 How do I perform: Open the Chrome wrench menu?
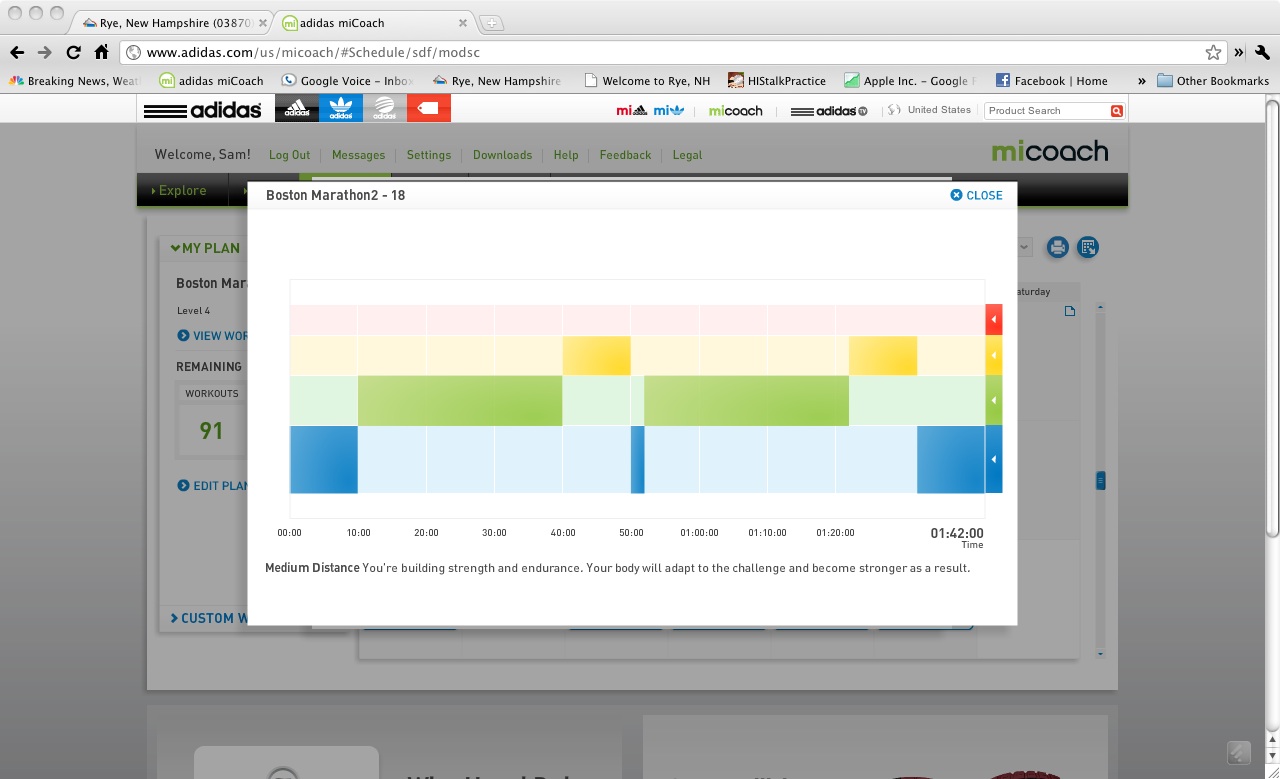pos(1264,52)
